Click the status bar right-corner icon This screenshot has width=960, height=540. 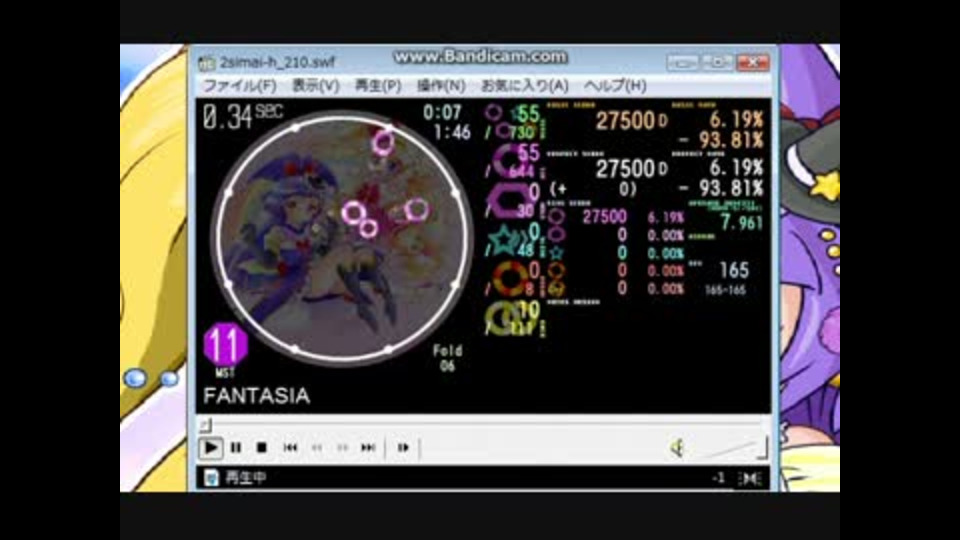pyautogui.click(x=750, y=478)
